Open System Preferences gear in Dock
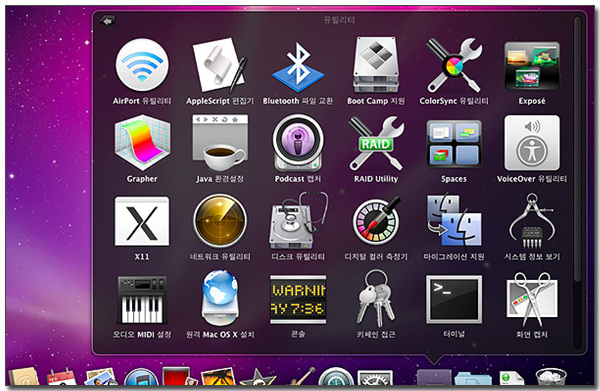Screen dimensions: 600x391 375,378
